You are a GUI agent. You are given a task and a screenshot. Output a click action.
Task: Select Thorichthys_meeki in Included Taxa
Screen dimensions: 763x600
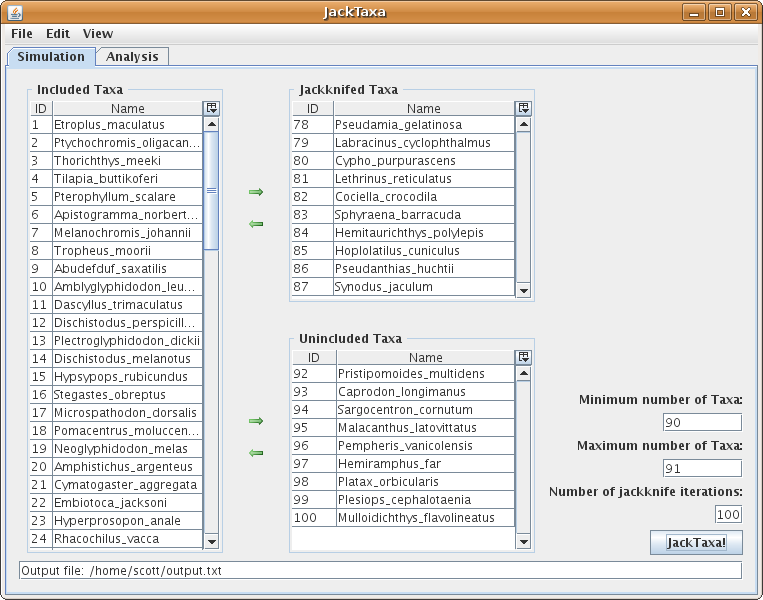click(116, 161)
